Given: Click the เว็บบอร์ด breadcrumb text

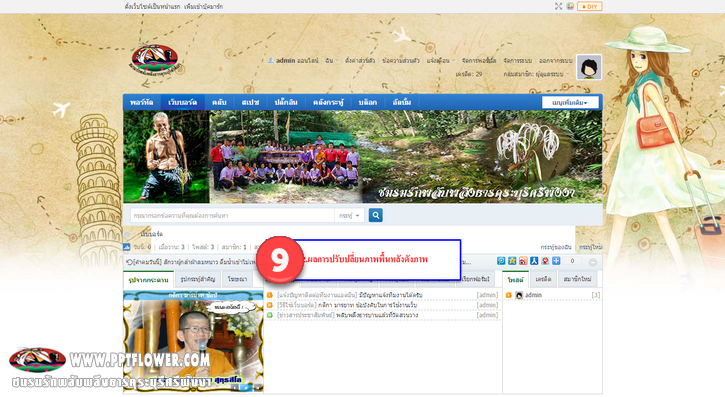Looking at the screenshot, I should tap(151, 234).
